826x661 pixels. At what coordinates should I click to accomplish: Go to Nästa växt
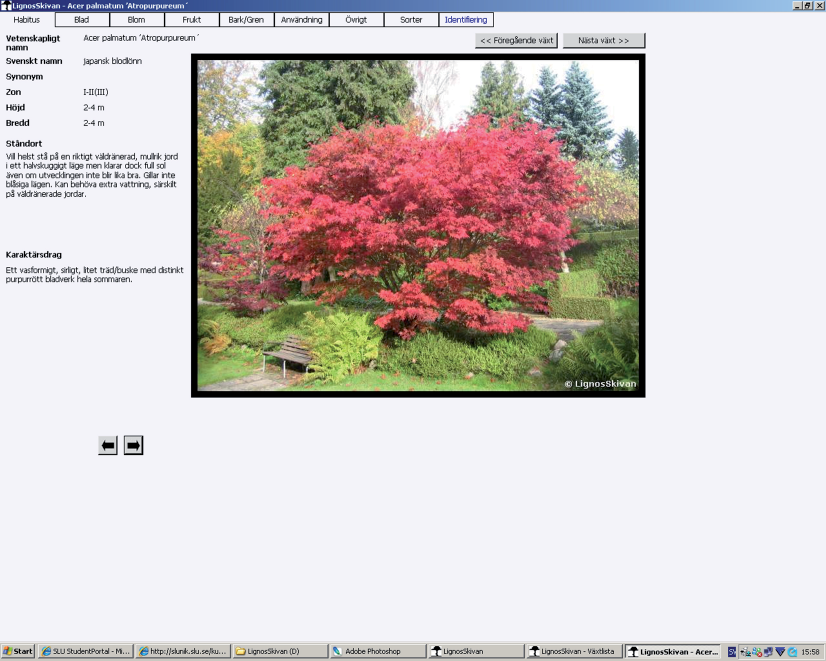(604, 41)
